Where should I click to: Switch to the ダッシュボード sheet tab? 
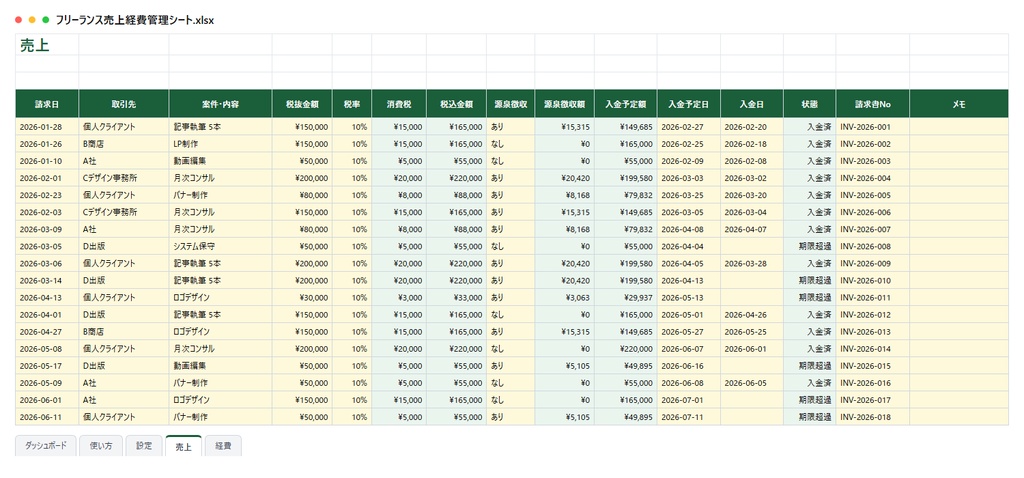click(46, 446)
